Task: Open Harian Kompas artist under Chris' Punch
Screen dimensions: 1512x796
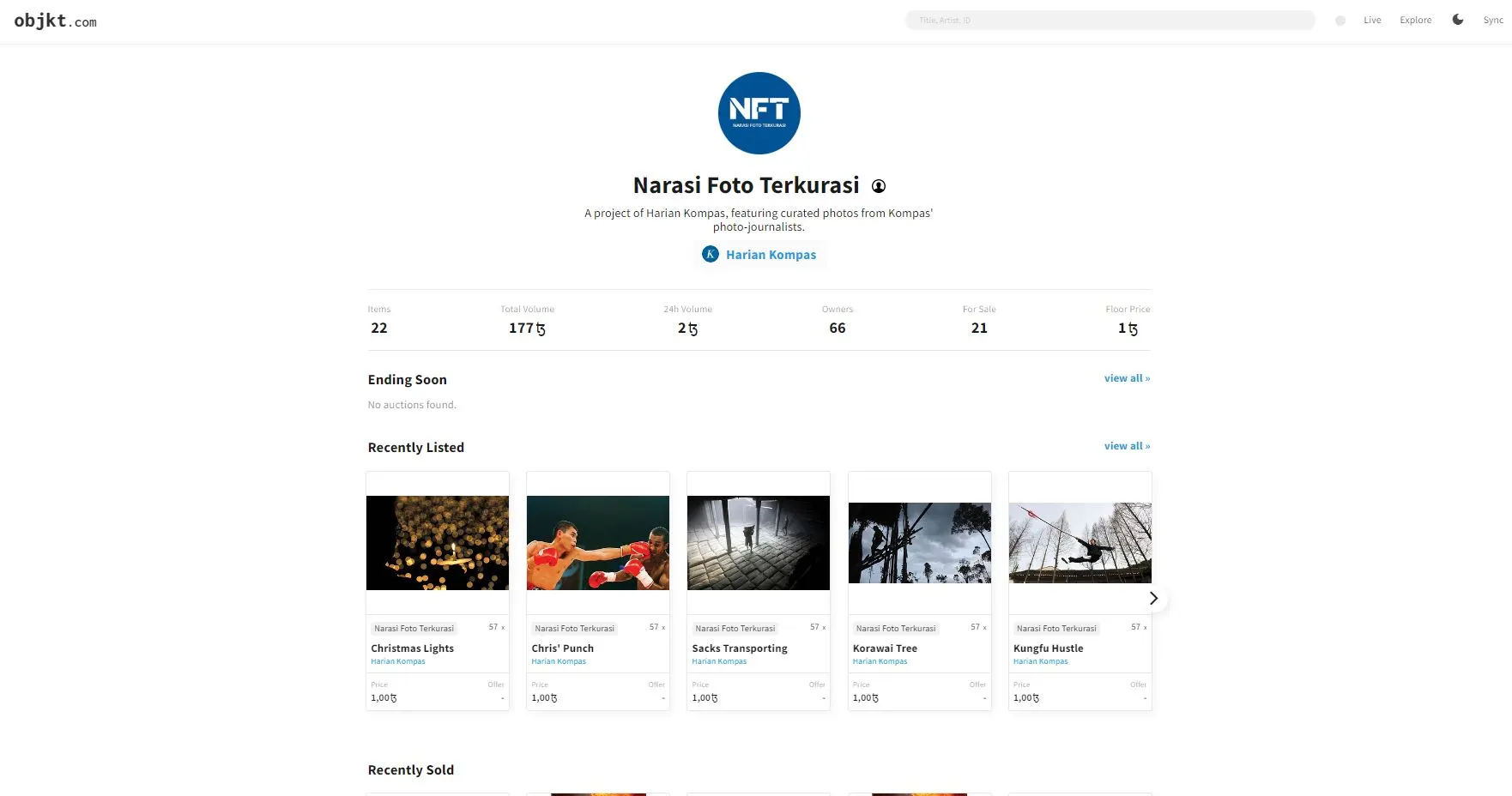Action: point(558,661)
